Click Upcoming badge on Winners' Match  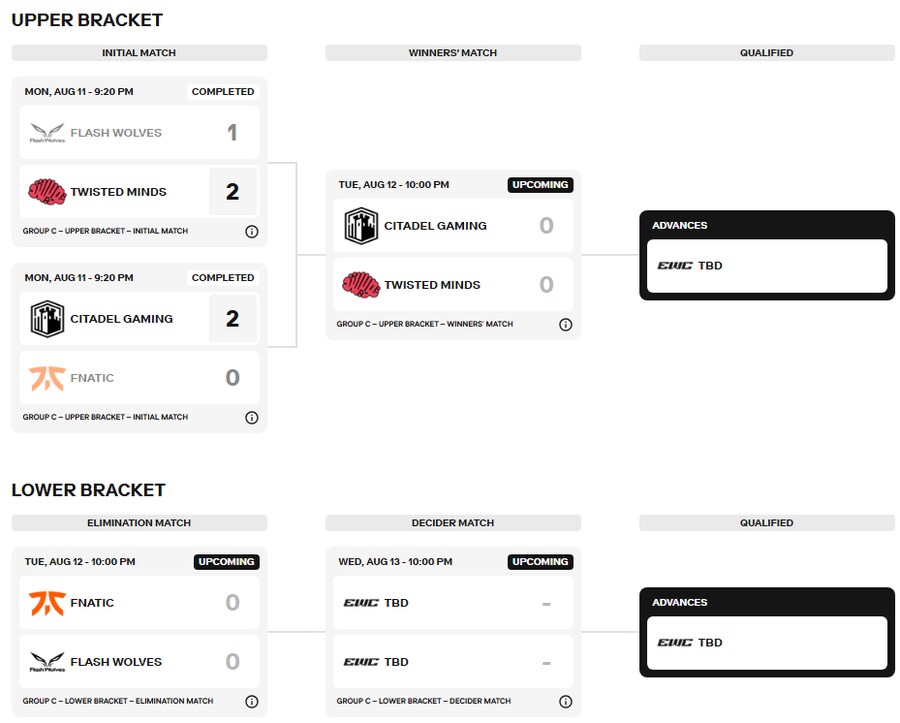[x=540, y=185]
